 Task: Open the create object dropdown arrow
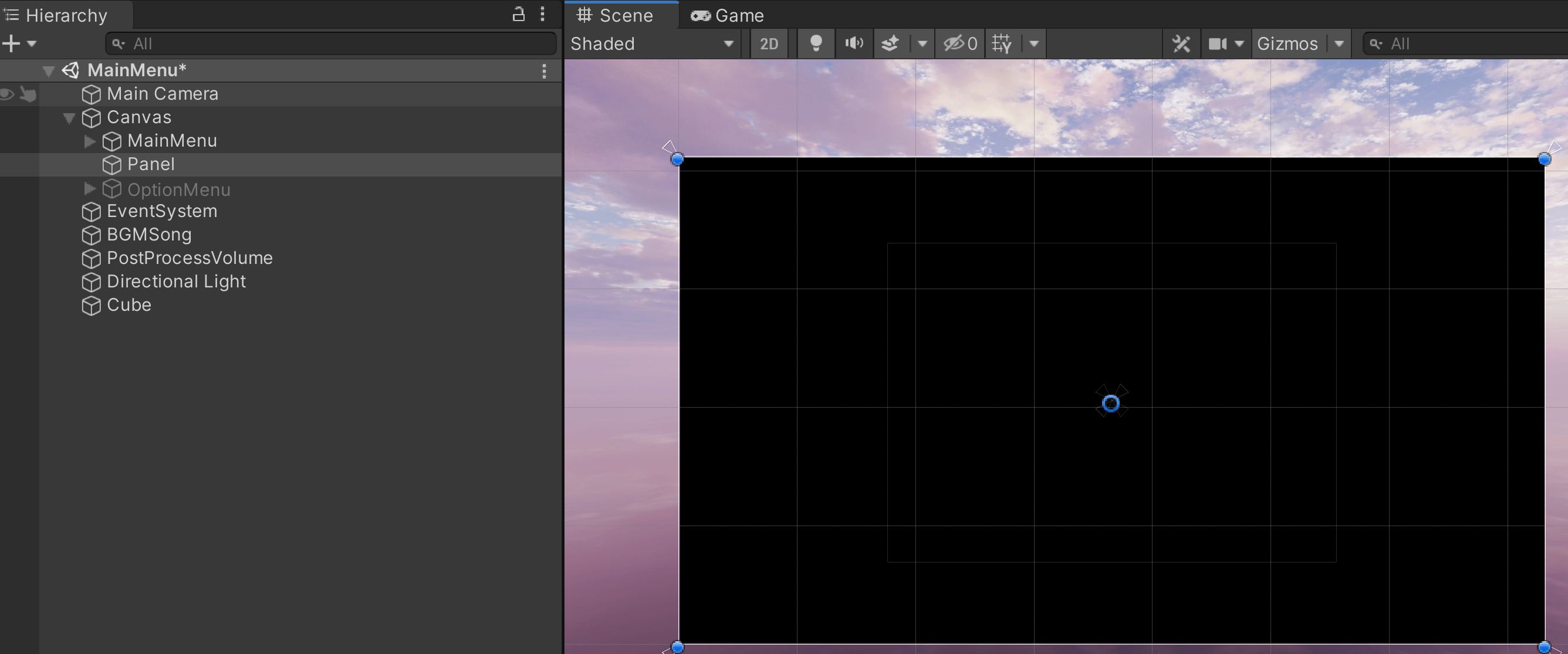tap(32, 44)
